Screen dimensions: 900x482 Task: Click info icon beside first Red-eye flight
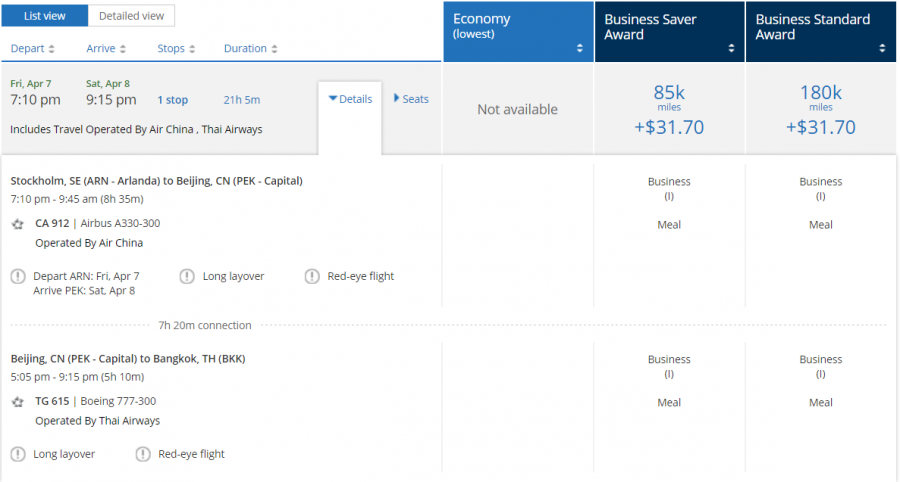(x=312, y=276)
